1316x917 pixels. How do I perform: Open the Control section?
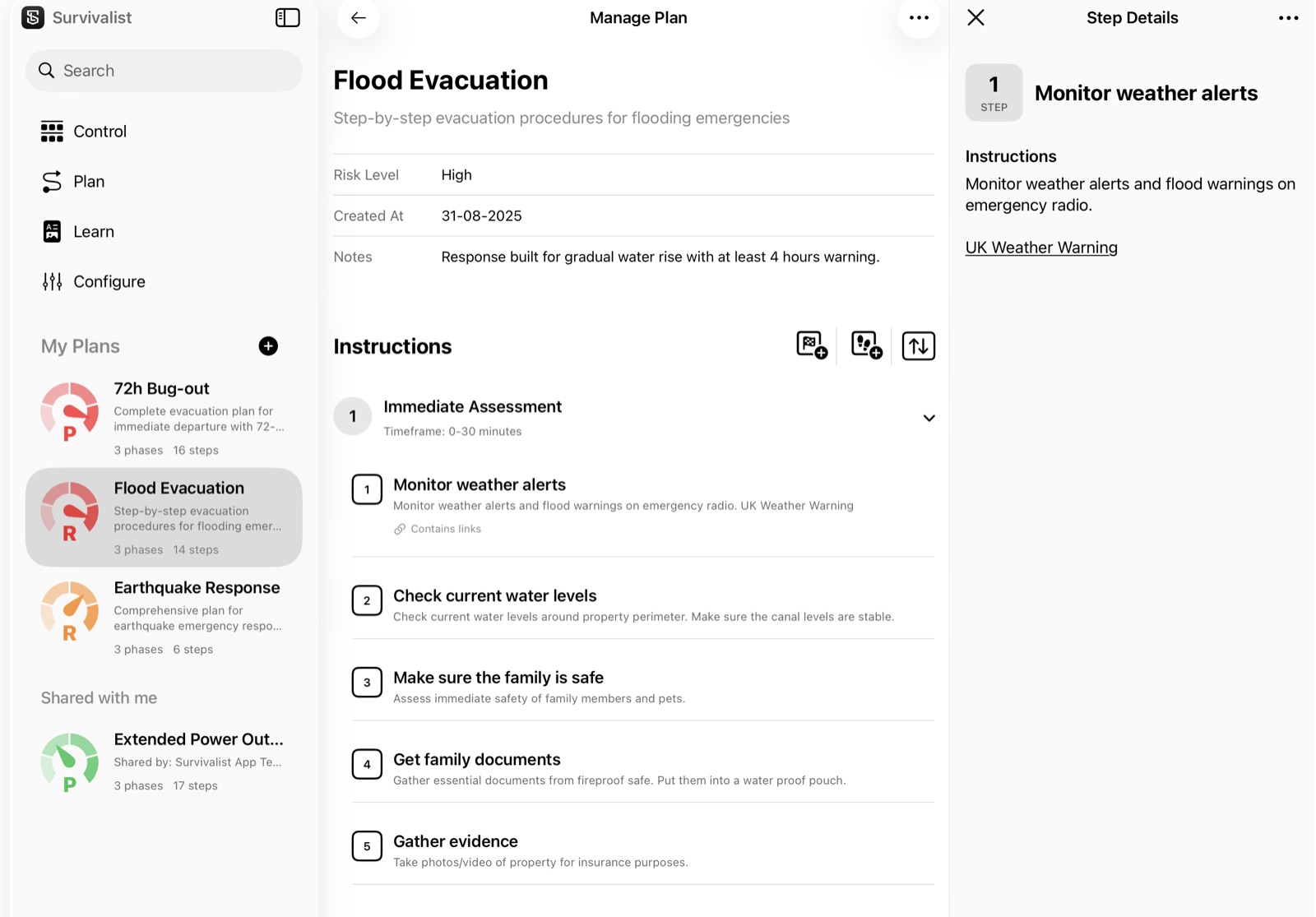(164, 132)
